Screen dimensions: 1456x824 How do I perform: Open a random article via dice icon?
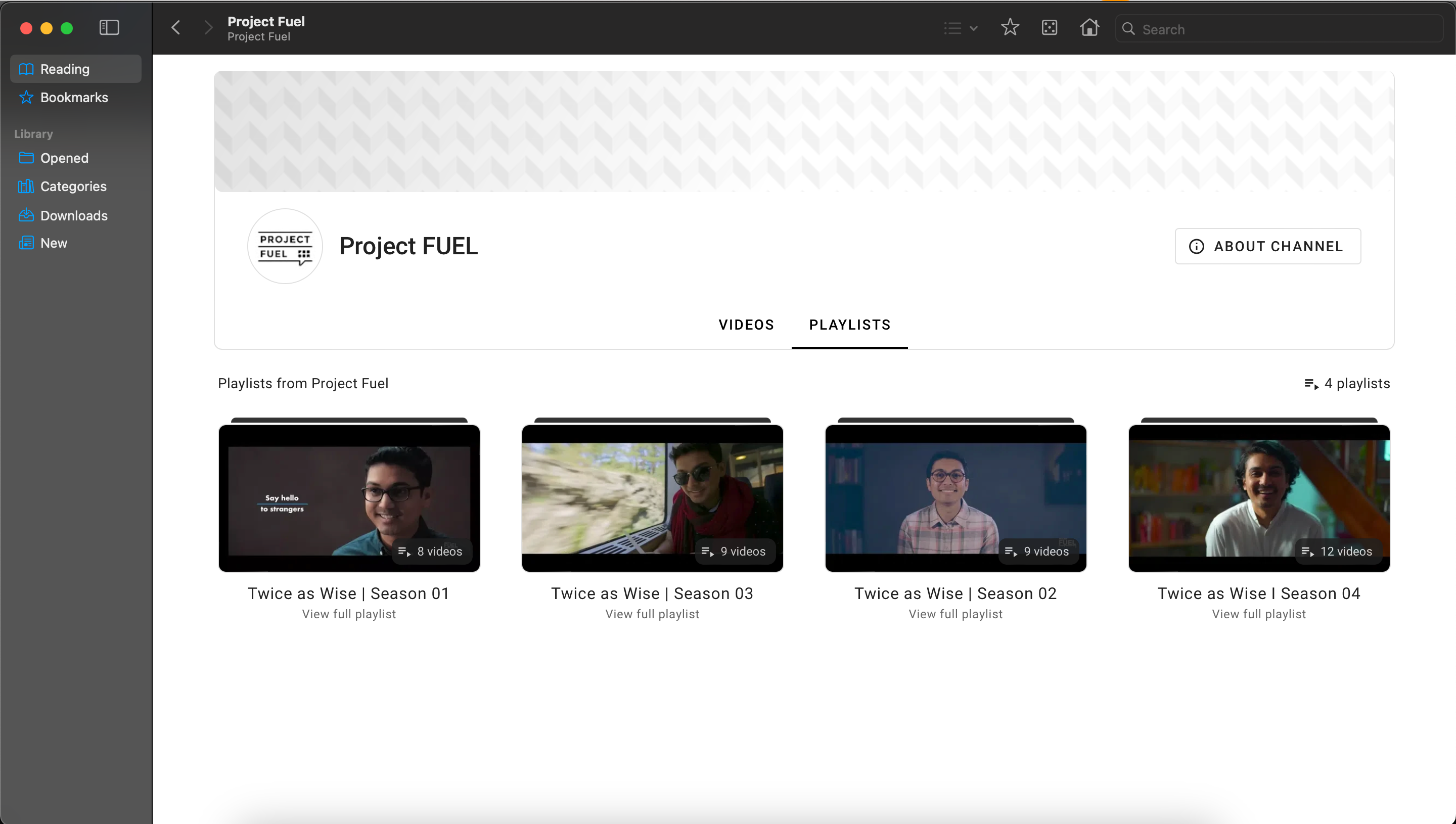(x=1049, y=27)
